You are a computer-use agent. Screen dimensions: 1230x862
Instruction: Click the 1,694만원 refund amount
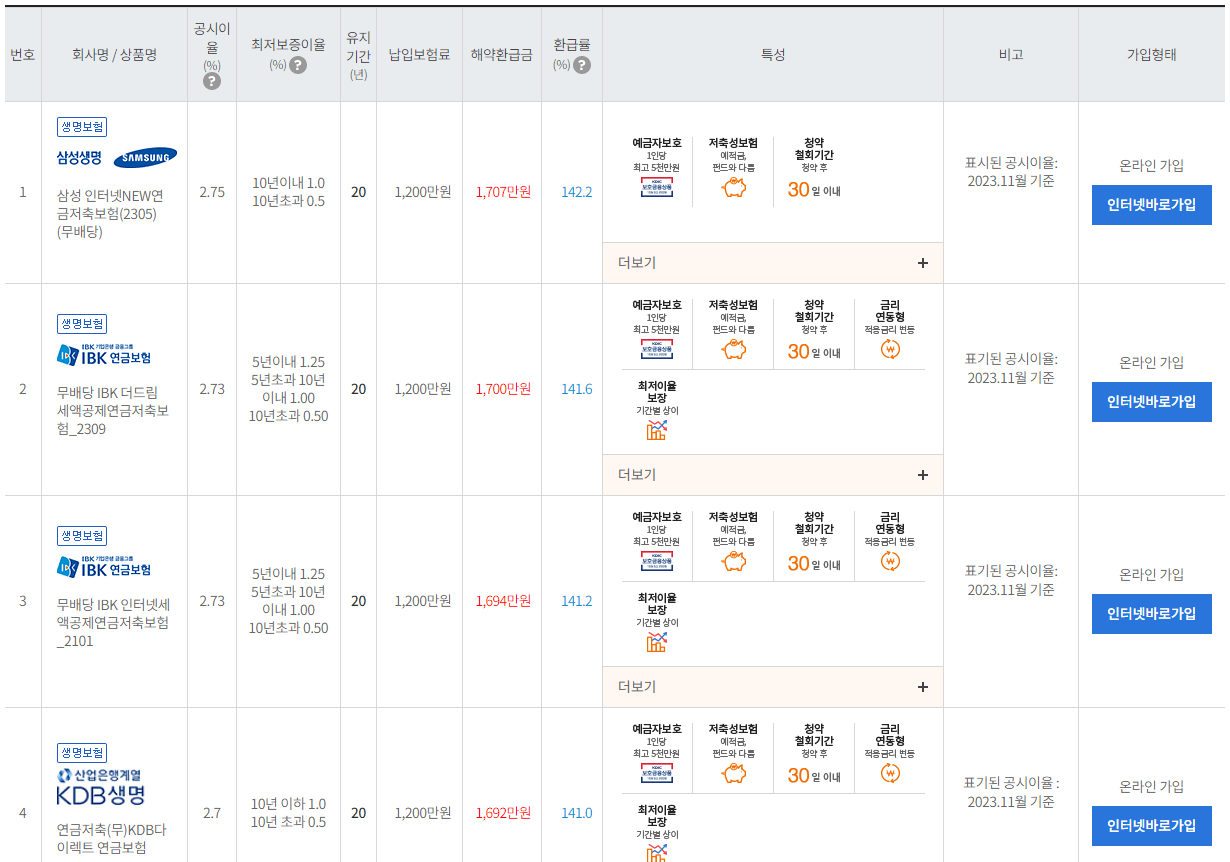(503, 601)
